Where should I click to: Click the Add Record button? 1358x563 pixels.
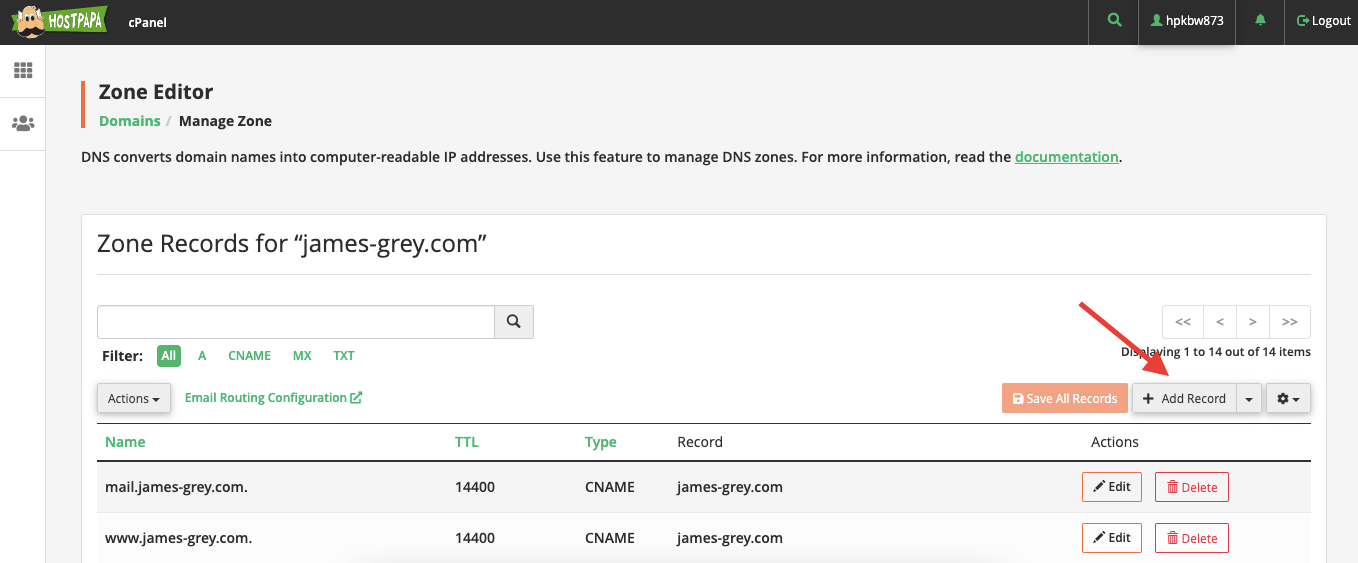1184,398
